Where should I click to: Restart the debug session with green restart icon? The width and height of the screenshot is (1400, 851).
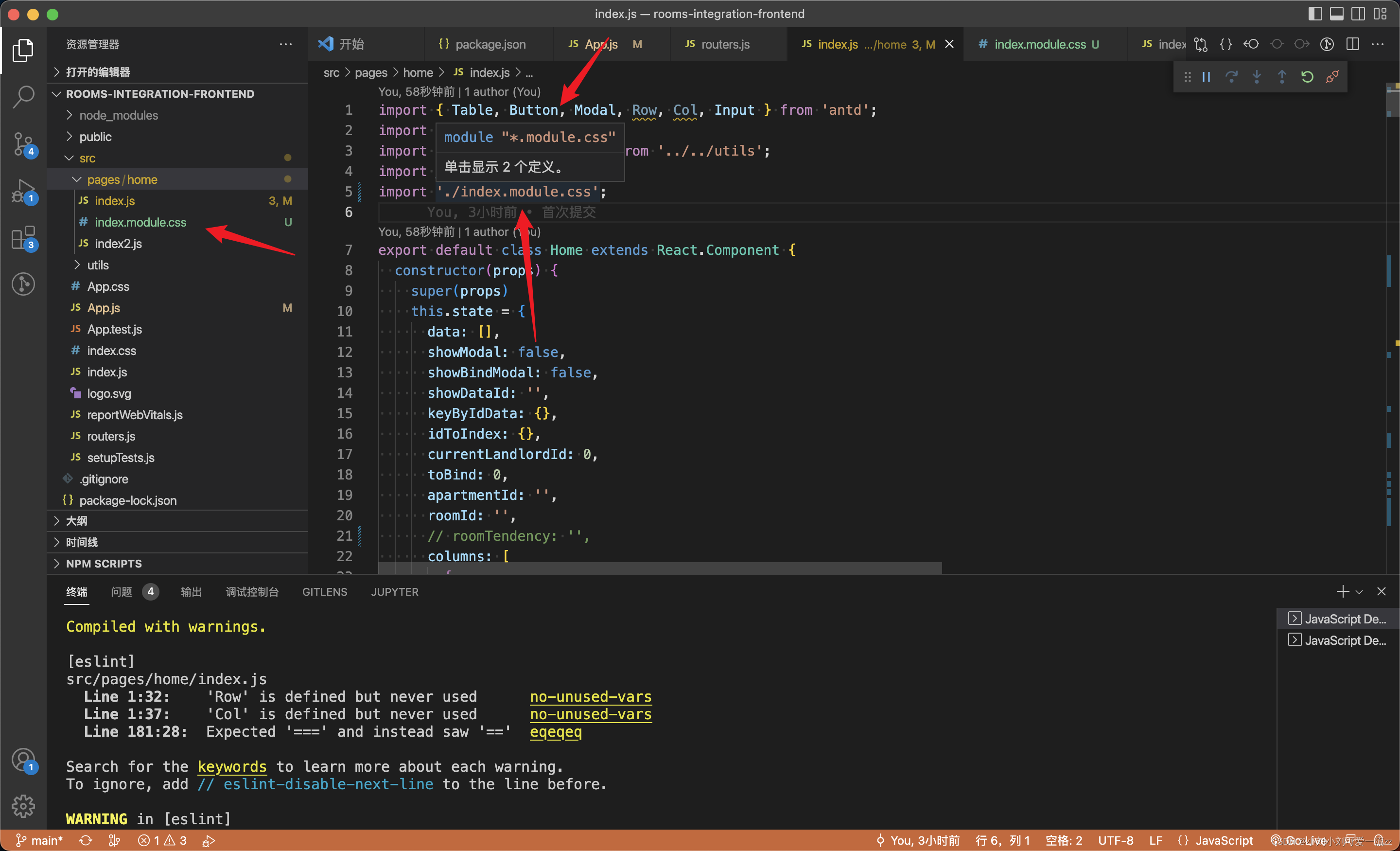pyautogui.click(x=1307, y=77)
